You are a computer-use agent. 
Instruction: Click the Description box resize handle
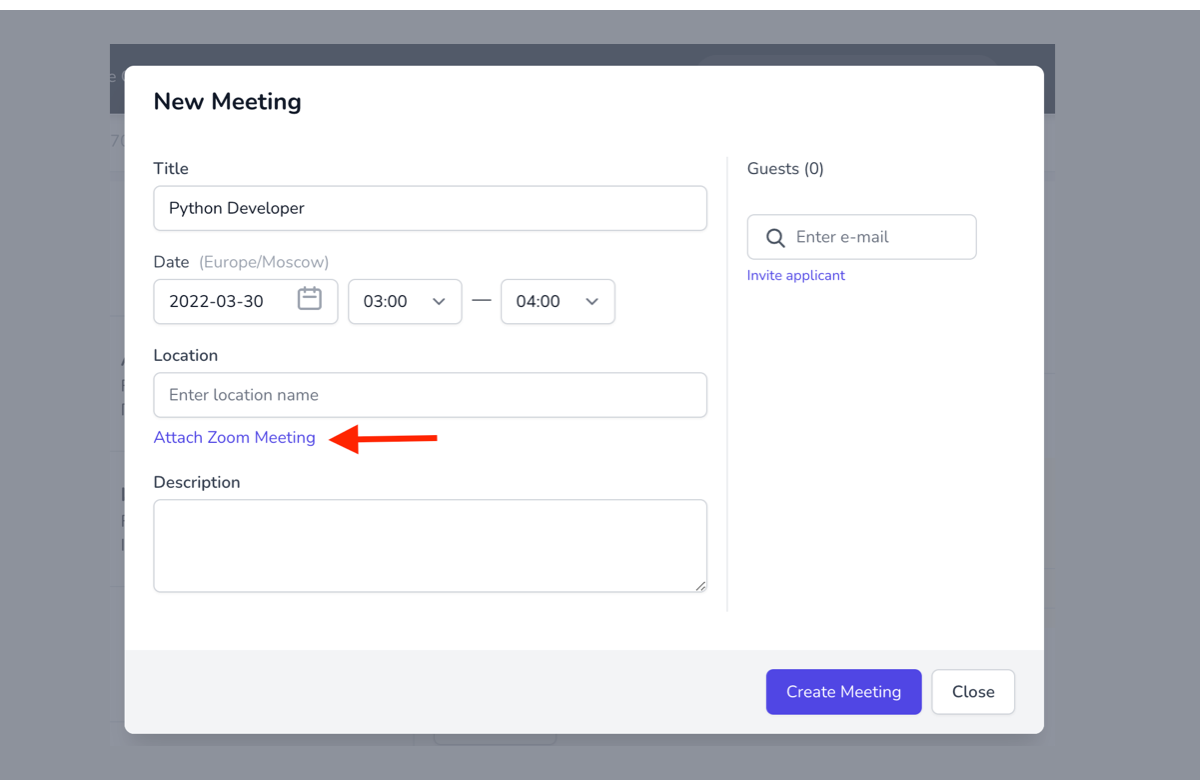[x=701, y=588]
